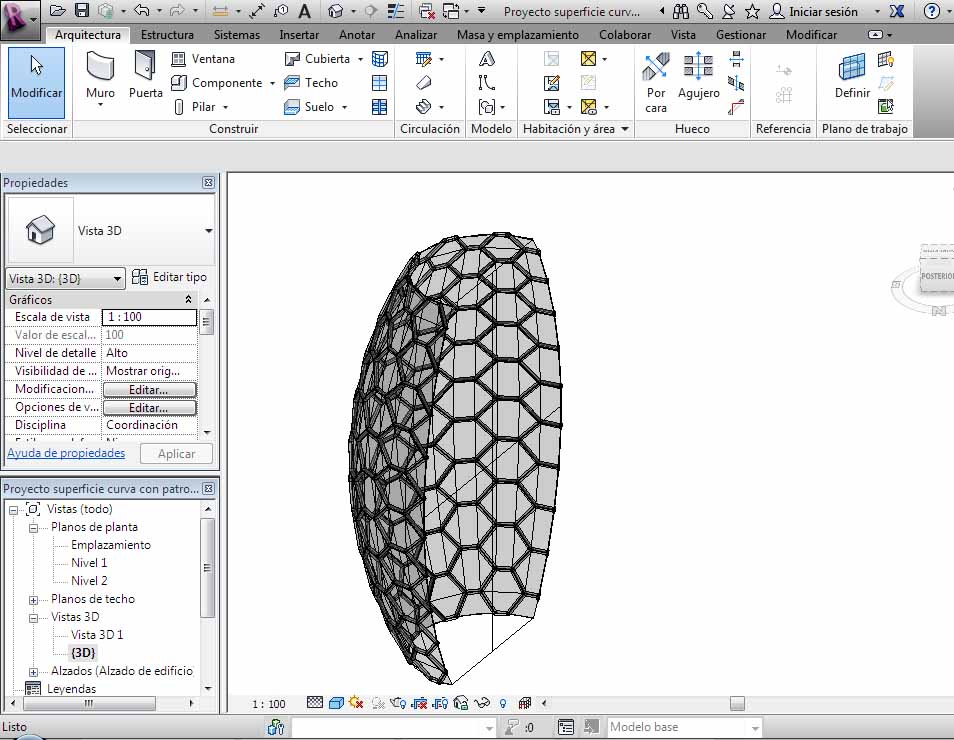Collapse the Vistas 3D tree node
This screenshot has height=740, width=954.
point(33,617)
